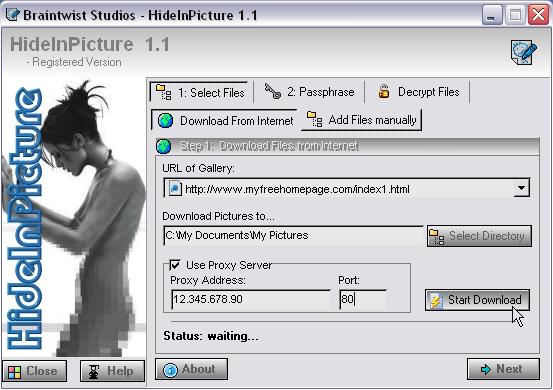Uncheck the Use Proxy Server checkbox
This screenshot has width=553, height=390.
pyautogui.click(x=175, y=265)
